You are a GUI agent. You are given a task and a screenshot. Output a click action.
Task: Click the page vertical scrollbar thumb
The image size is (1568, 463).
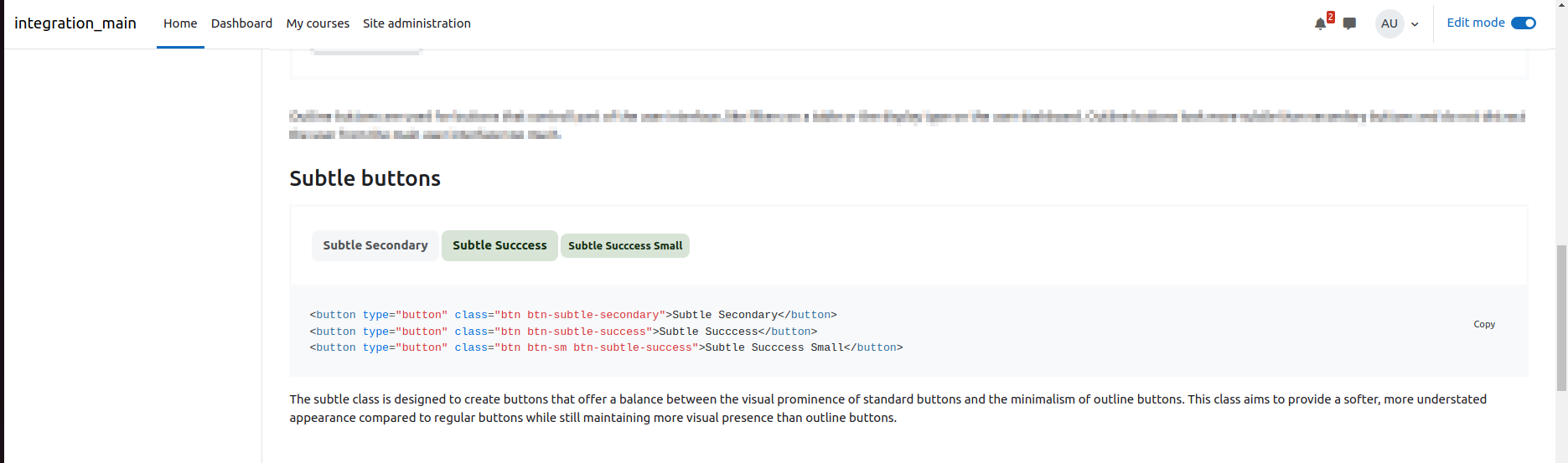1561,318
